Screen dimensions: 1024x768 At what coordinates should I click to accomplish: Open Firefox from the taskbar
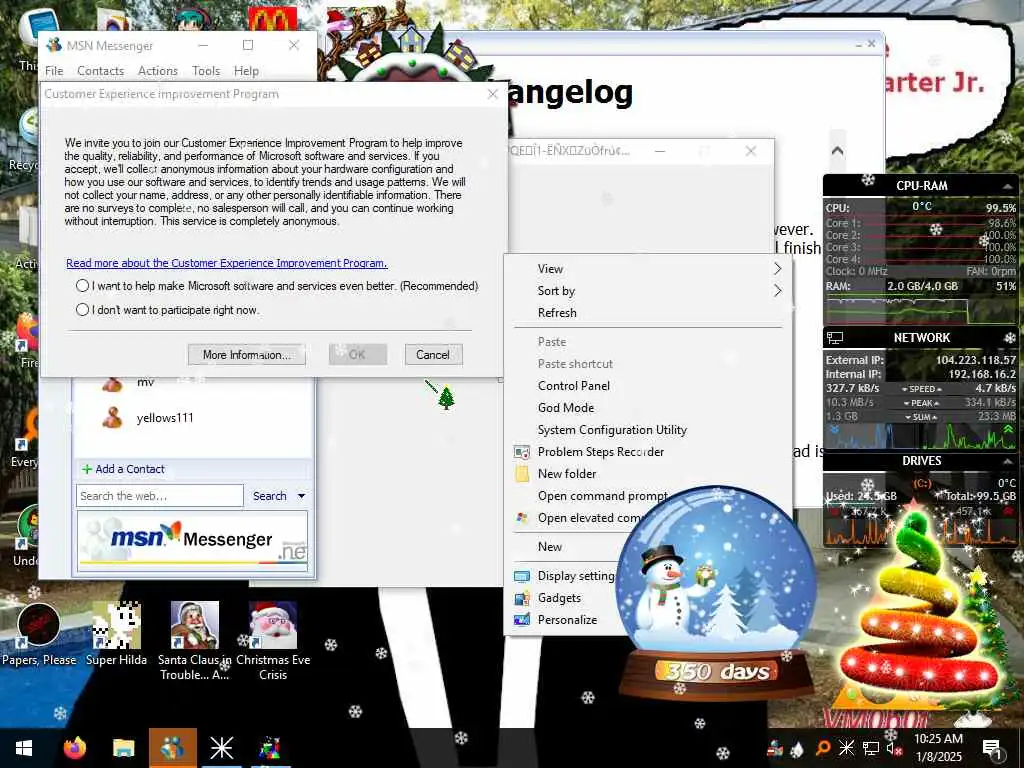click(74, 748)
